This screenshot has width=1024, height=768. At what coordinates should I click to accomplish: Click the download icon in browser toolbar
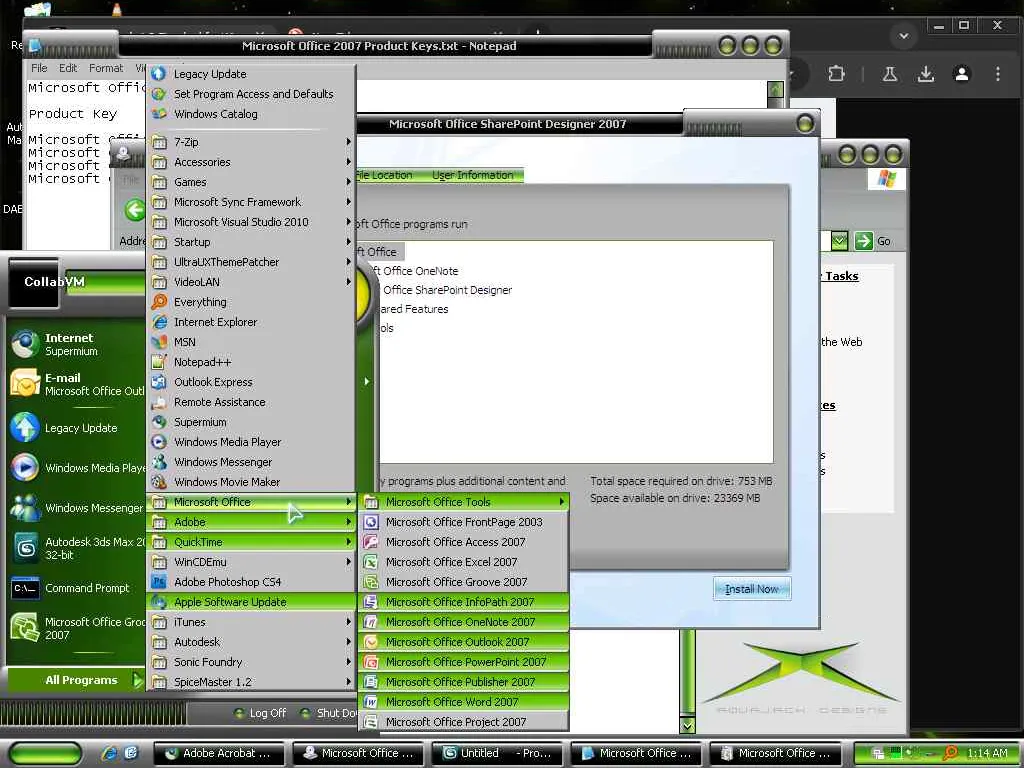[925, 74]
